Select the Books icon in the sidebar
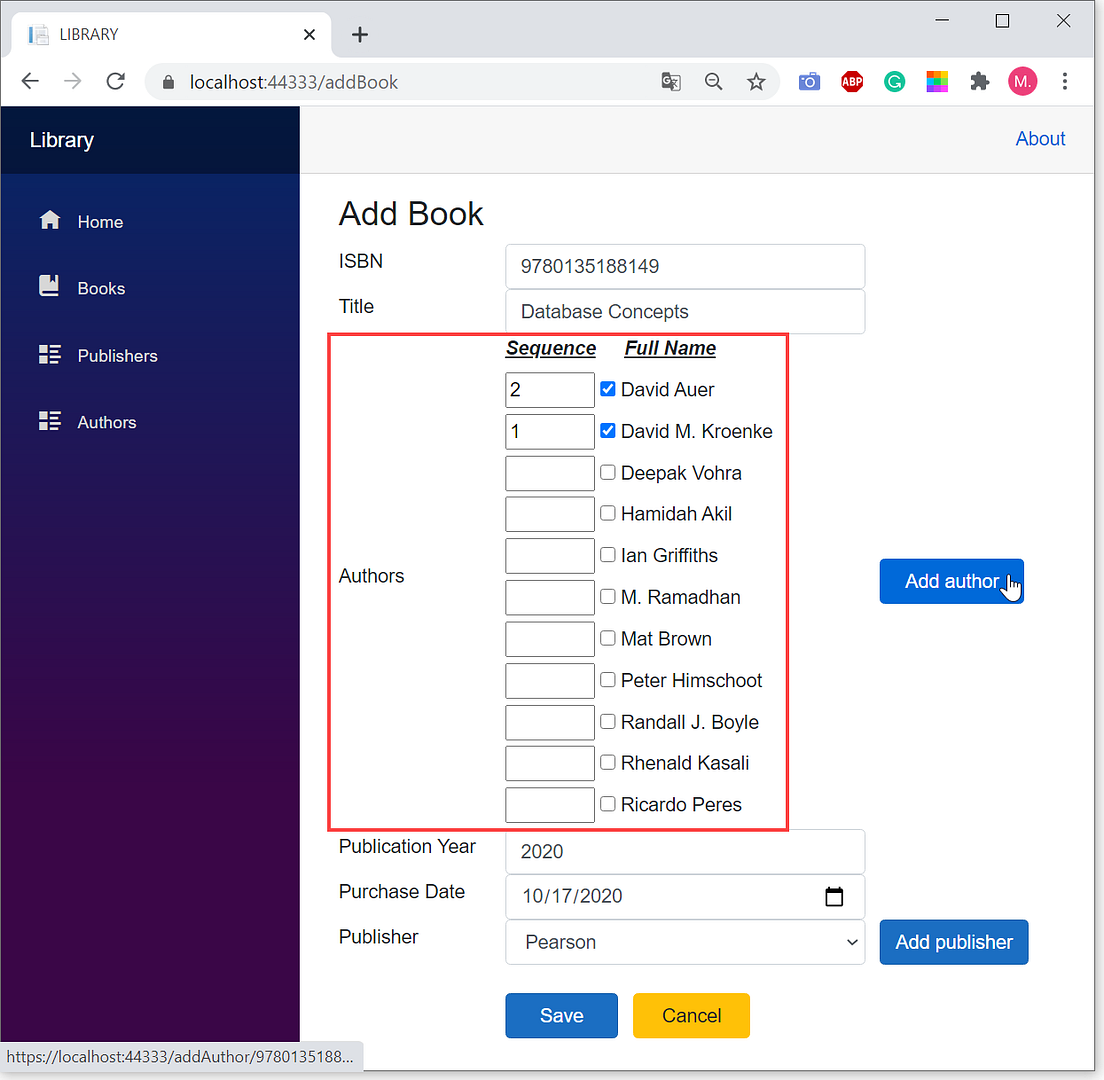Image resolution: width=1104 pixels, height=1080 pixels. click(x=49, y=287)
